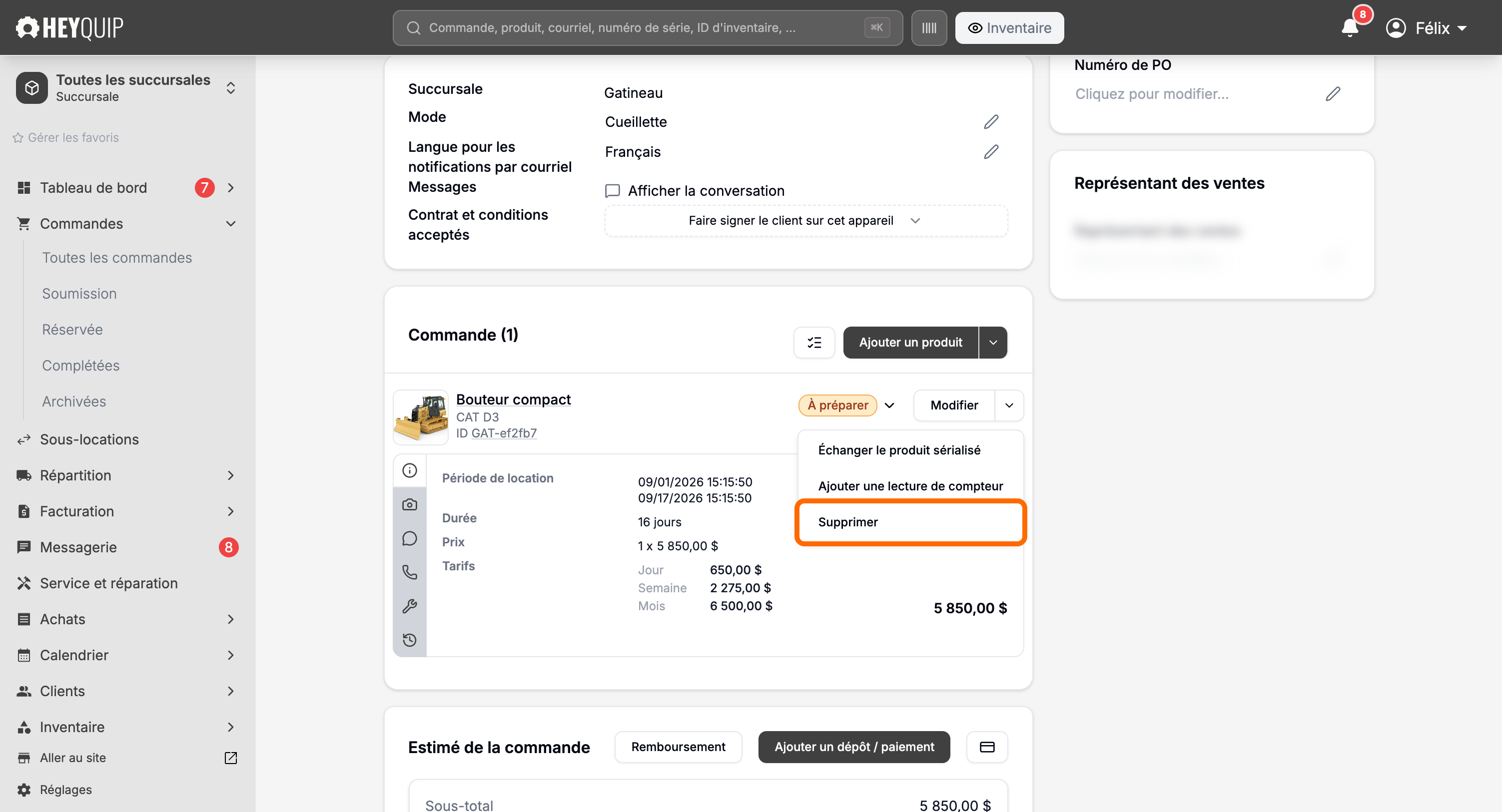This screenshot has height=812, width=1502.
Task: Open inventory ID GAT-ef2fb7 link
Action: [504, 433]
